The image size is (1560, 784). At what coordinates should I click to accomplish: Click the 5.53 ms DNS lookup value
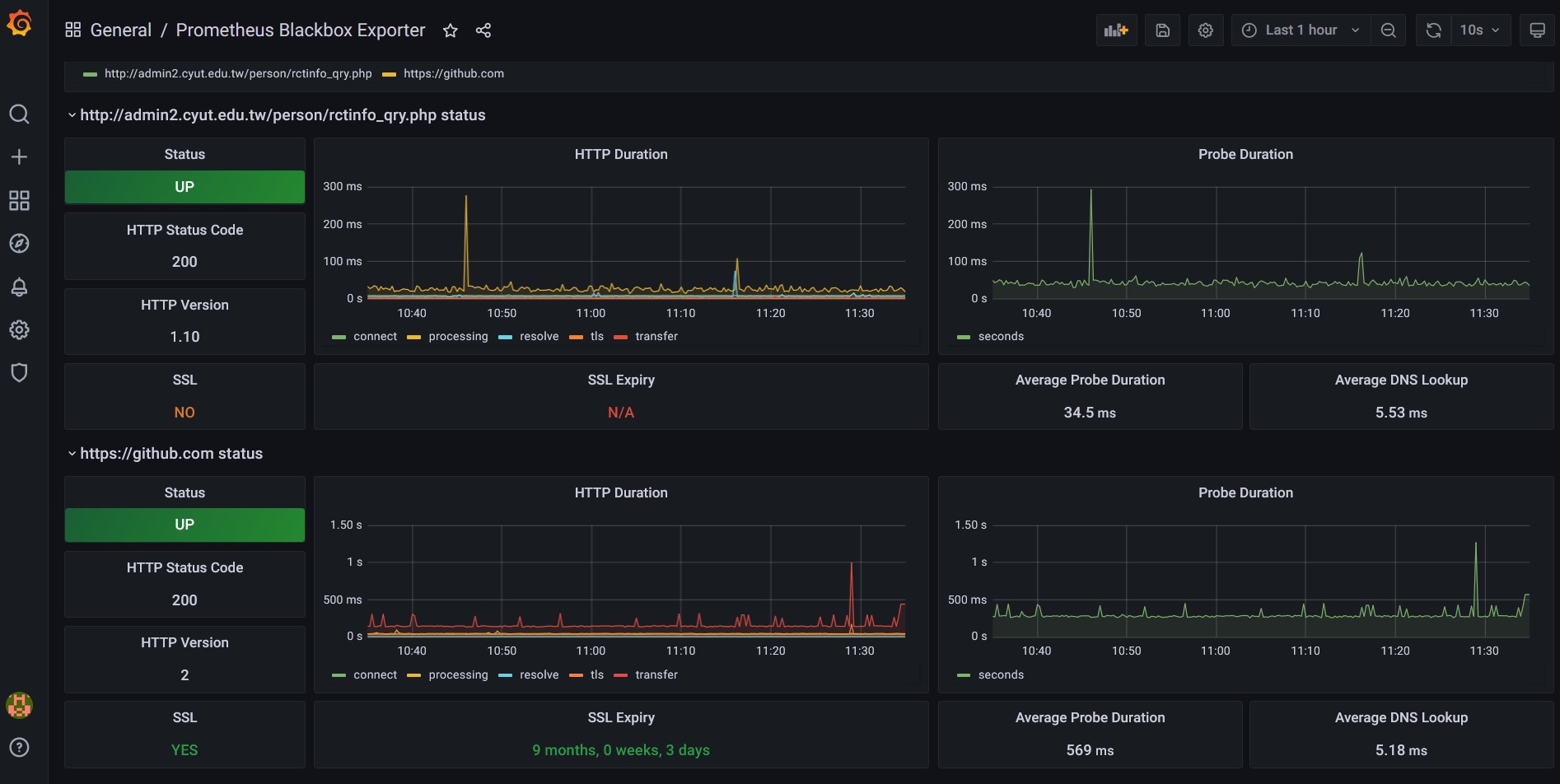1401,413
